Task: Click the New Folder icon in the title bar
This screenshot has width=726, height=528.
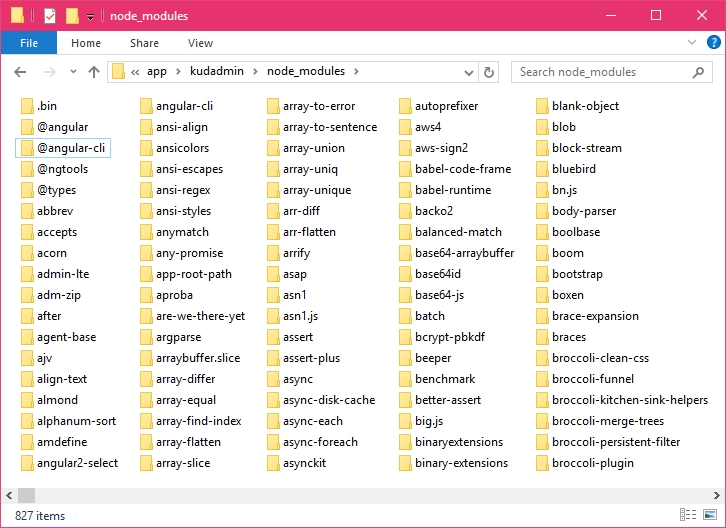Action: (72, 16)
